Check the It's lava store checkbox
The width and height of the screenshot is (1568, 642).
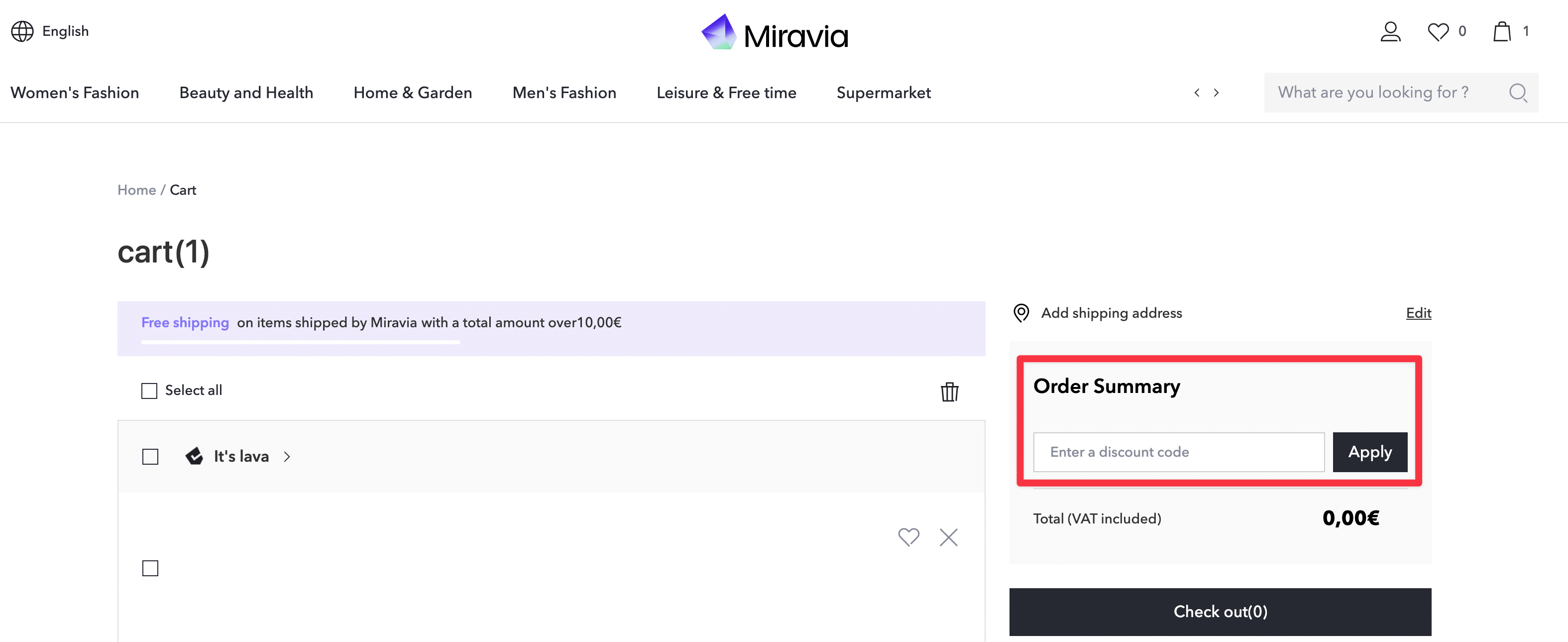[x=149, y=456]
